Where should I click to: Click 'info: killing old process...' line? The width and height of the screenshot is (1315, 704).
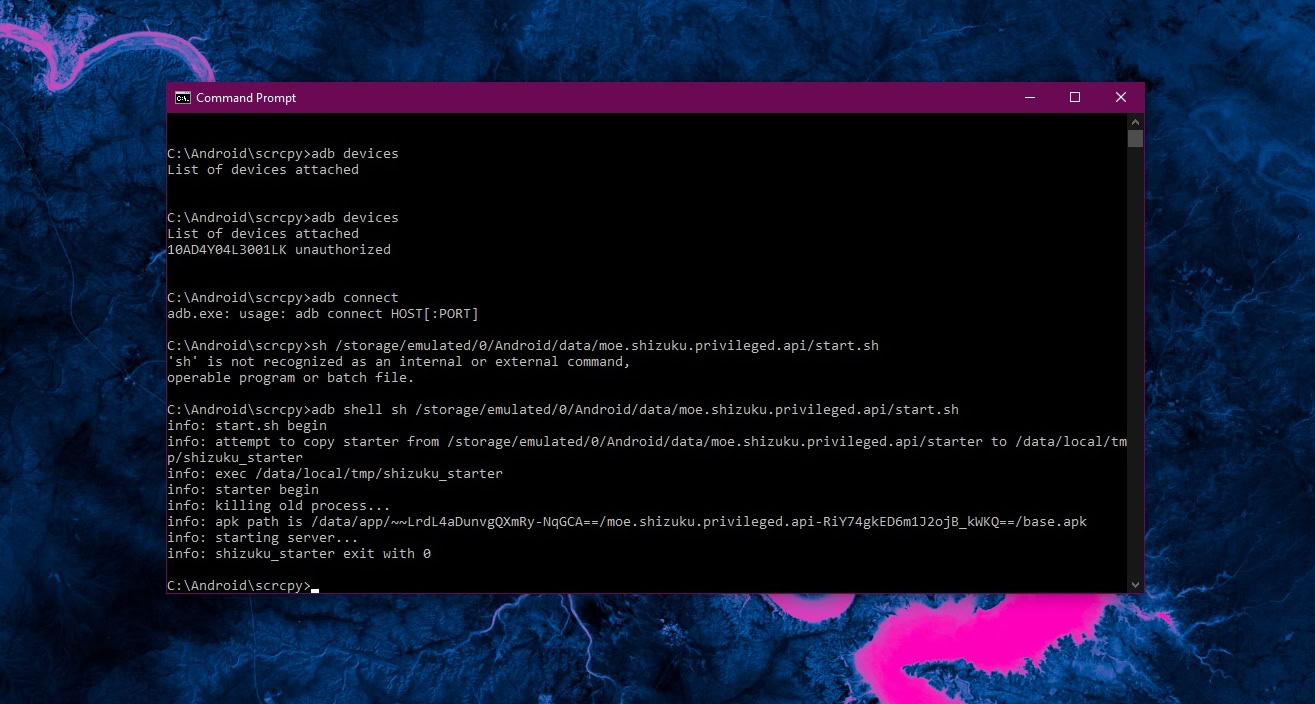point(279,506)
